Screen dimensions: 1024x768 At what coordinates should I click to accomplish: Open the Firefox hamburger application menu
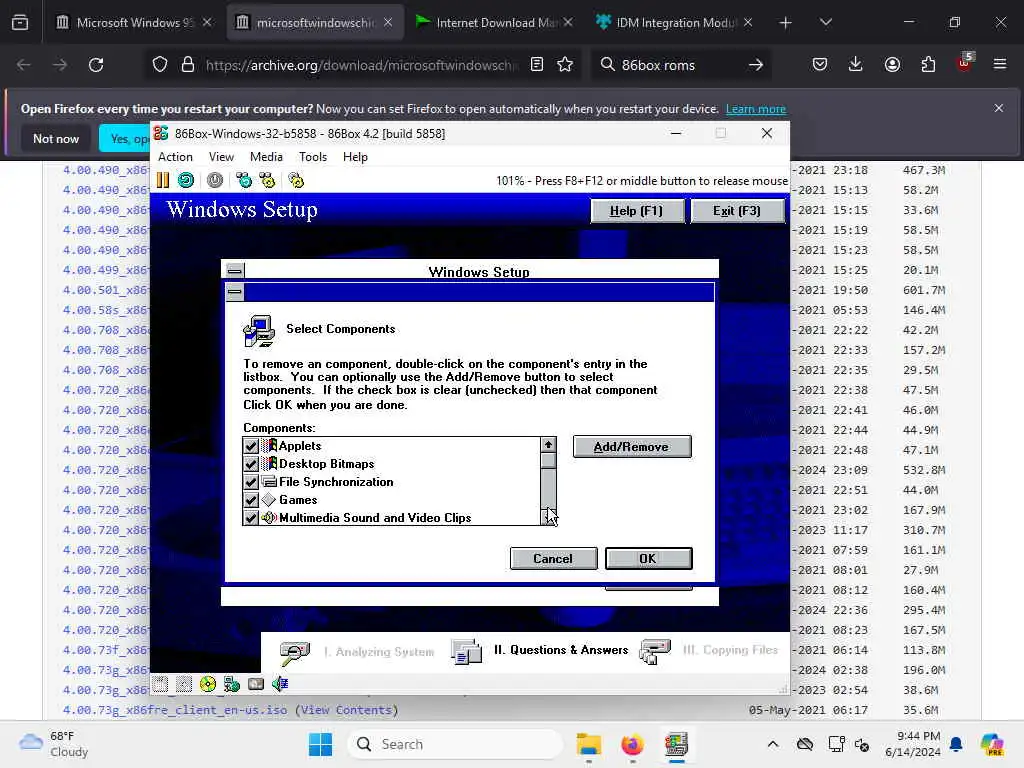click(1000, 65)
